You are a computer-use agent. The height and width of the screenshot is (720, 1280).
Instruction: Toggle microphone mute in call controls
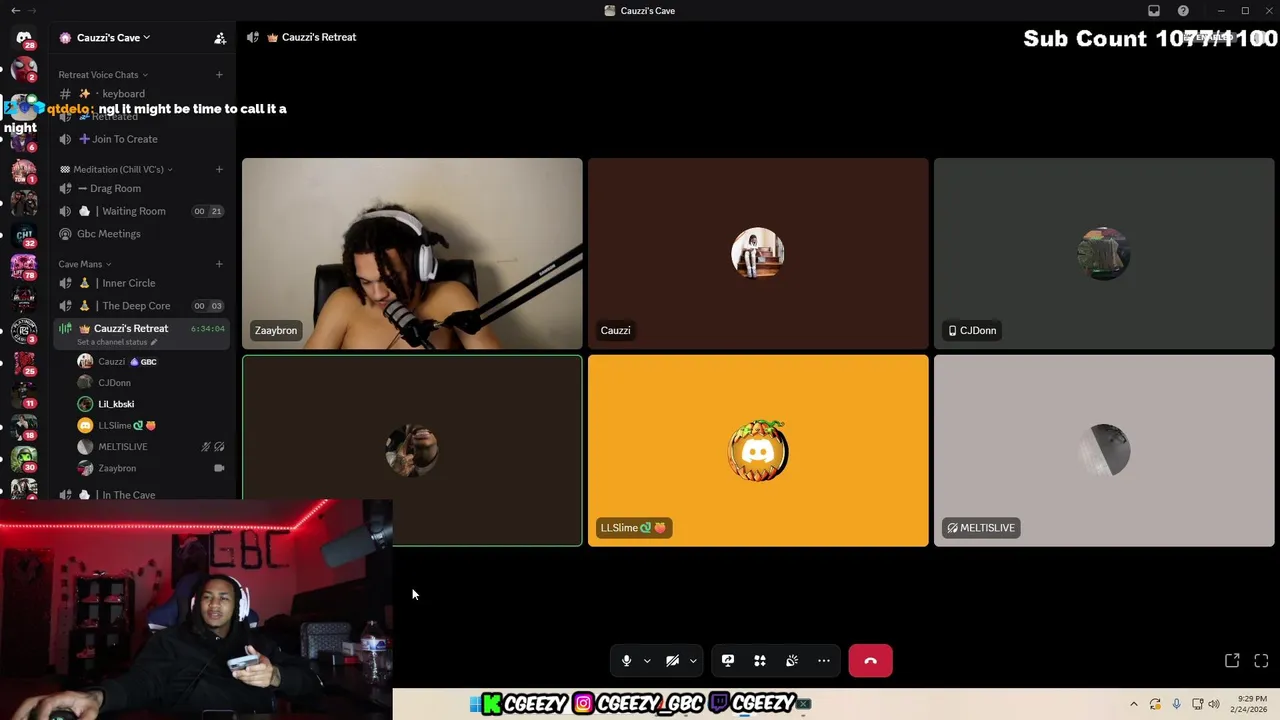click(626, 661)
